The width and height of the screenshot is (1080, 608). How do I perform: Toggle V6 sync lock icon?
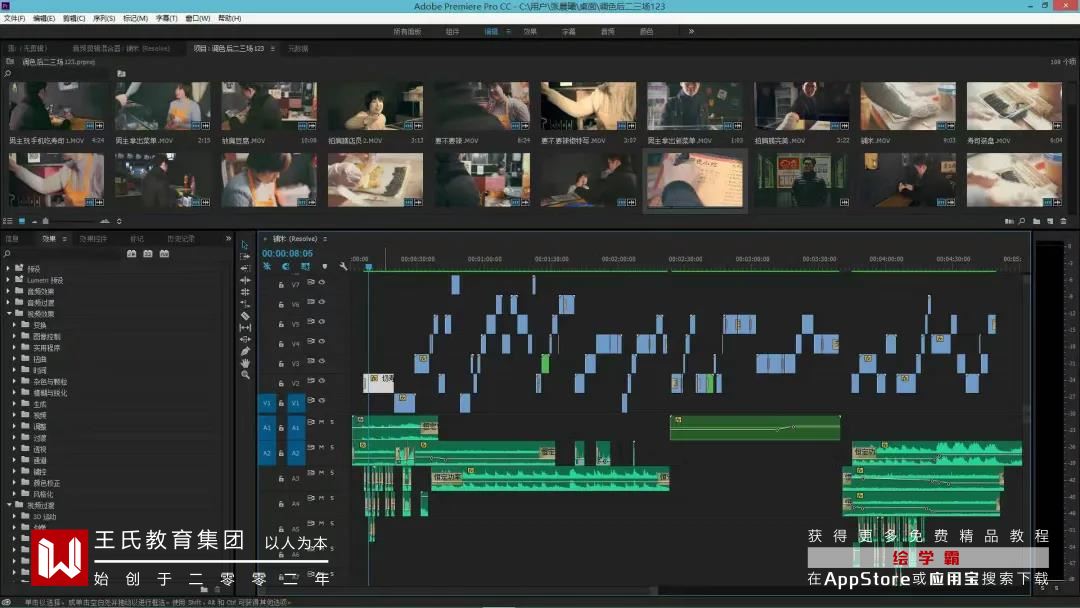pos(311,302)
